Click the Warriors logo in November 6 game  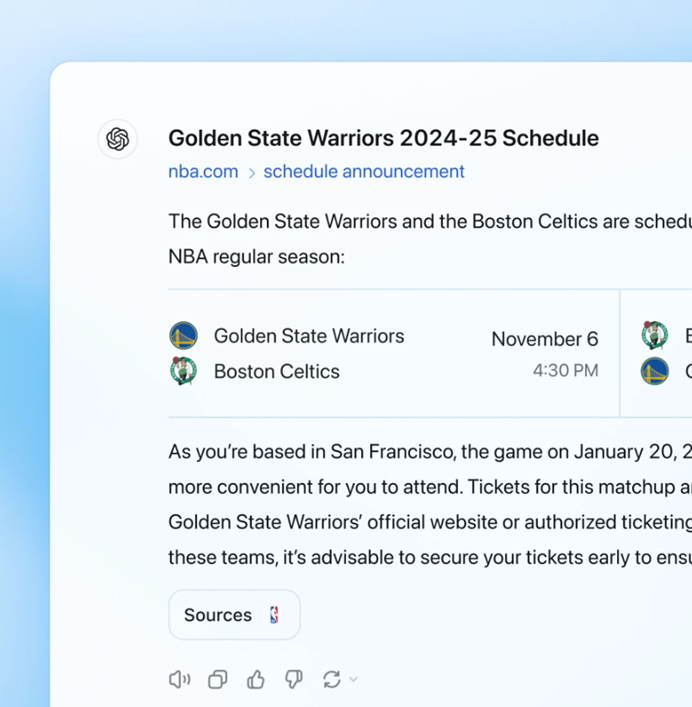point(183,336)
